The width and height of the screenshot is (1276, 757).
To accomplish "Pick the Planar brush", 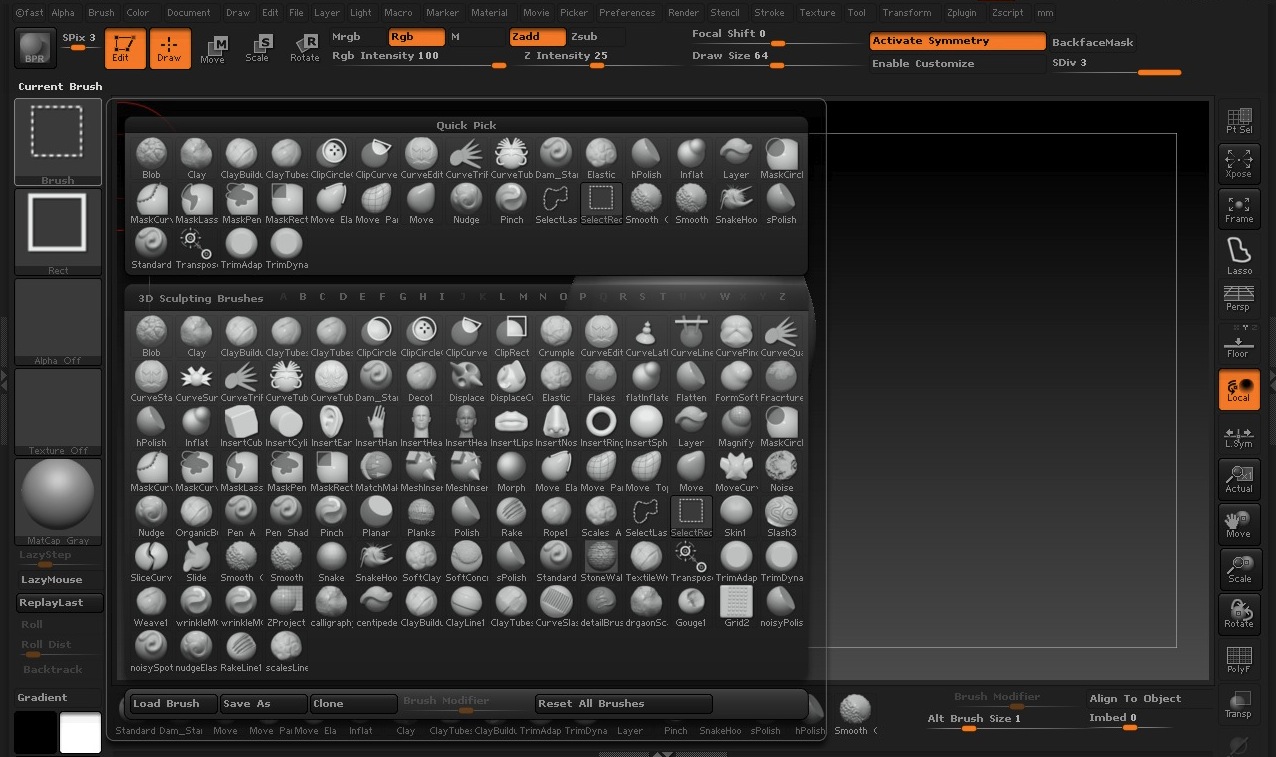I will click(376, 516).
